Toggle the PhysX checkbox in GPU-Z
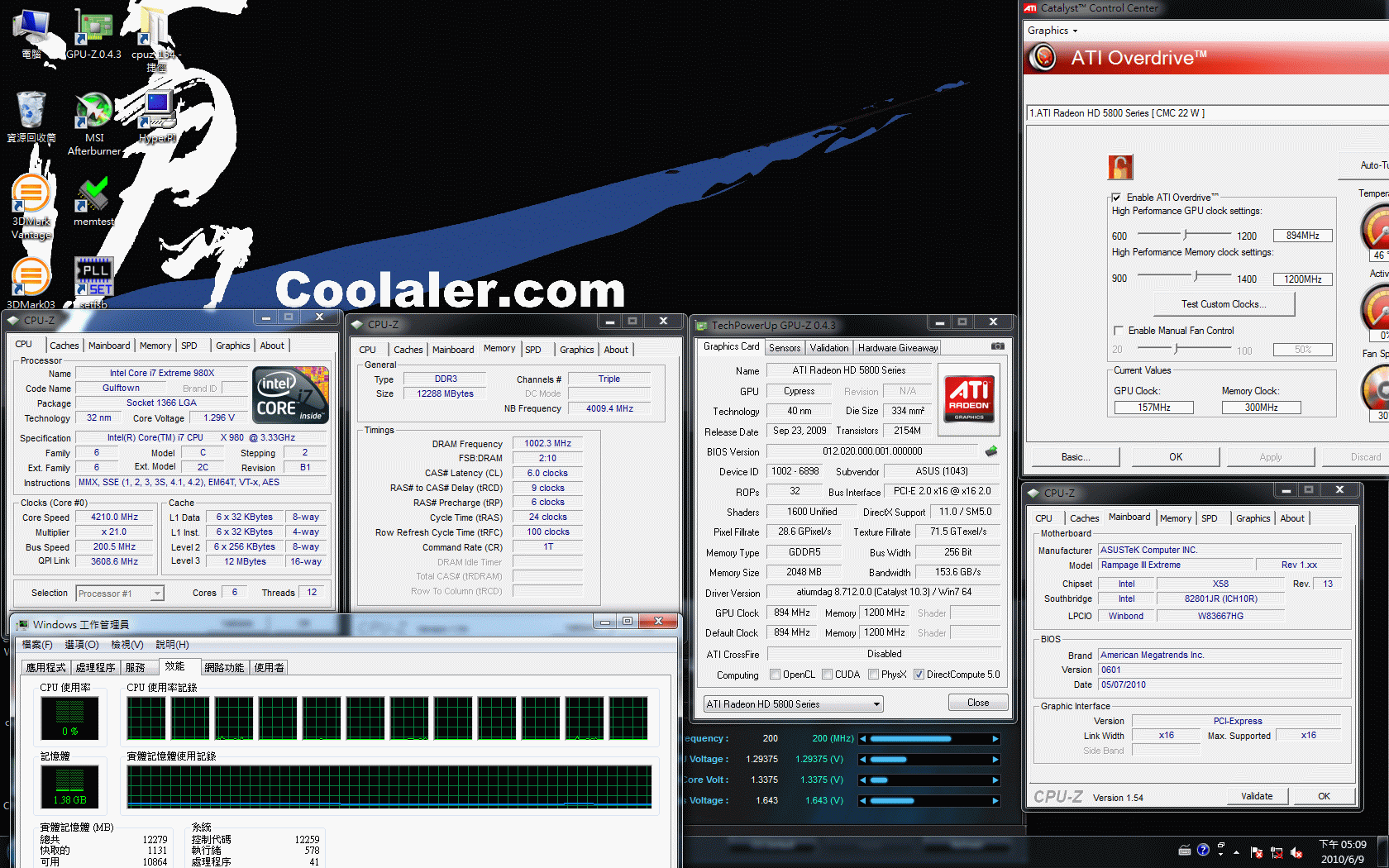The width and height of the screenshot is (1389, 868). pos(873,675)
